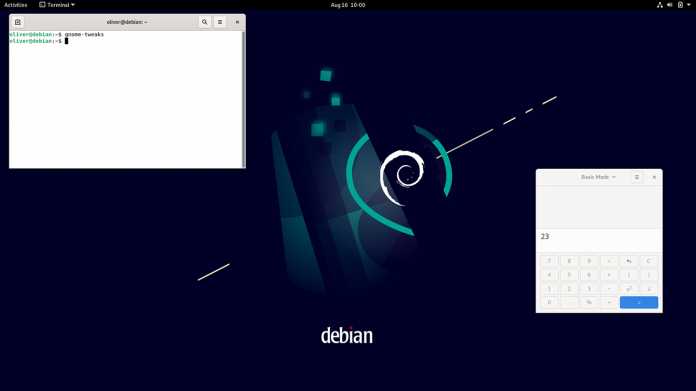
Task: Click the terminal's vertical scrollbar
Action: (x=243, y=99)
